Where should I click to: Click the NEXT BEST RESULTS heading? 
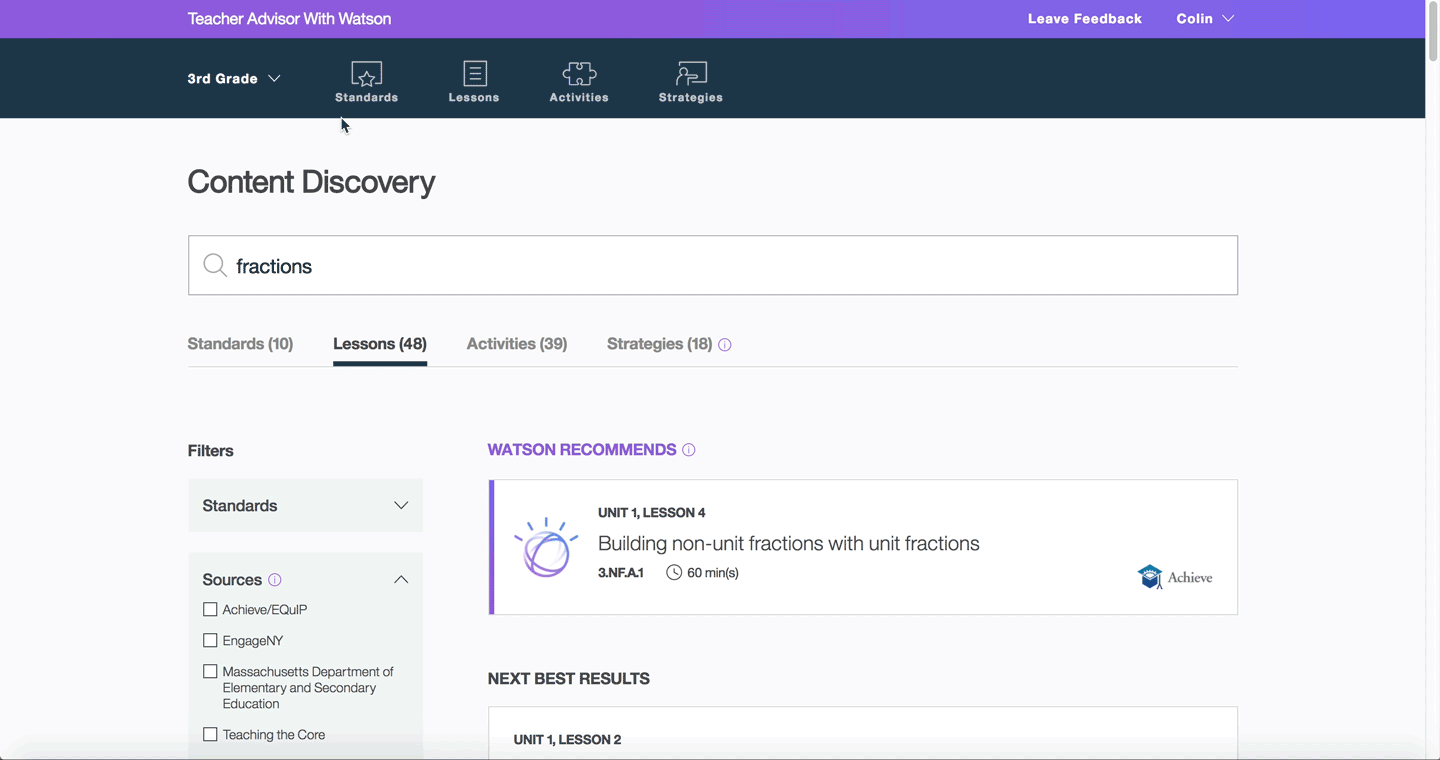569,679
